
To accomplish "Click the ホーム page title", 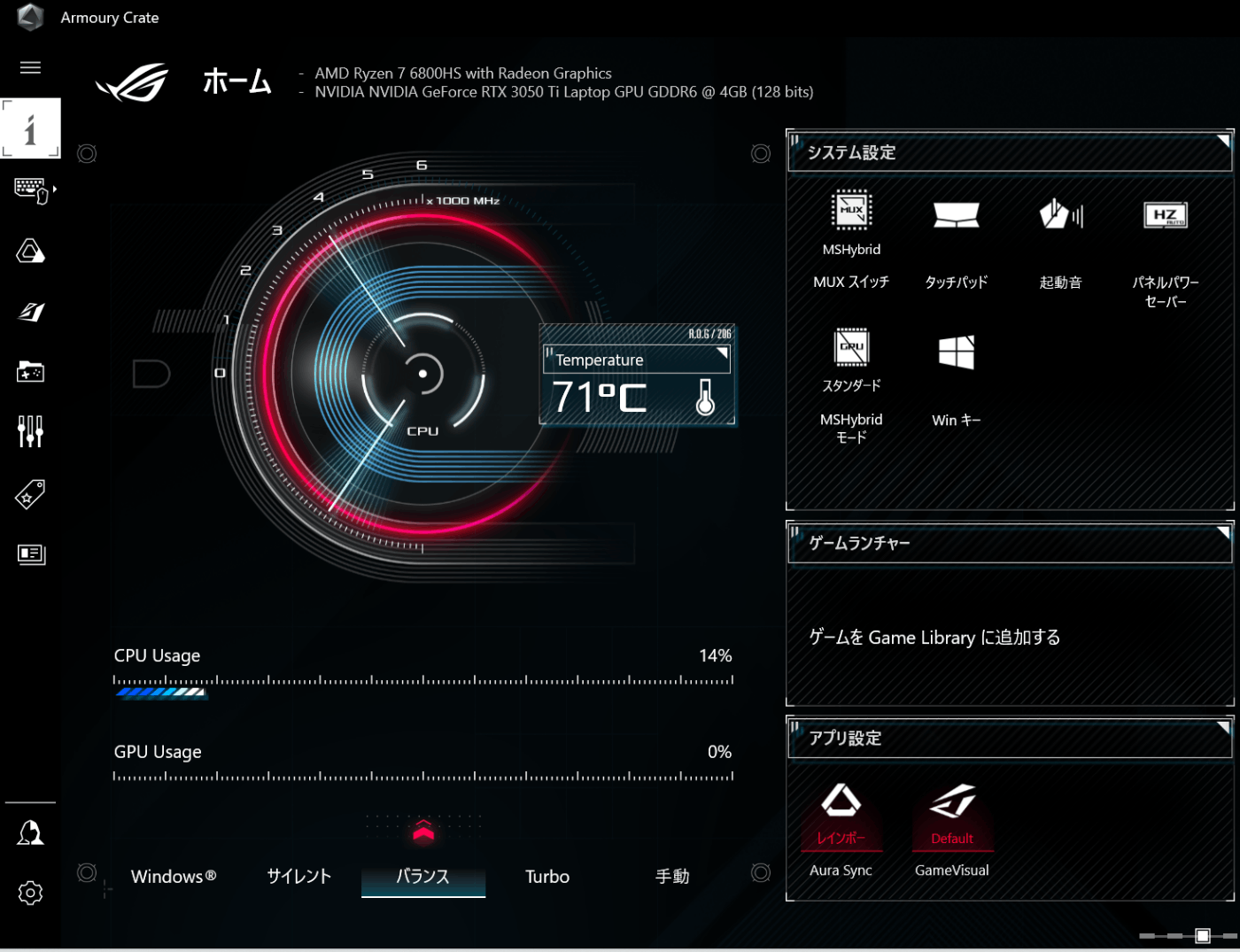I will (x=237, y=81).
